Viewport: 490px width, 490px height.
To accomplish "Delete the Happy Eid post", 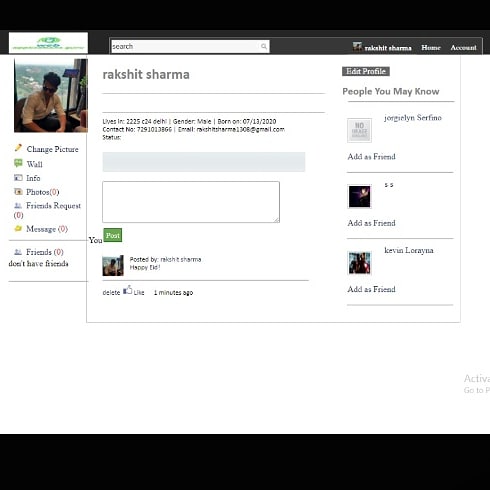I will click(111, 293).
